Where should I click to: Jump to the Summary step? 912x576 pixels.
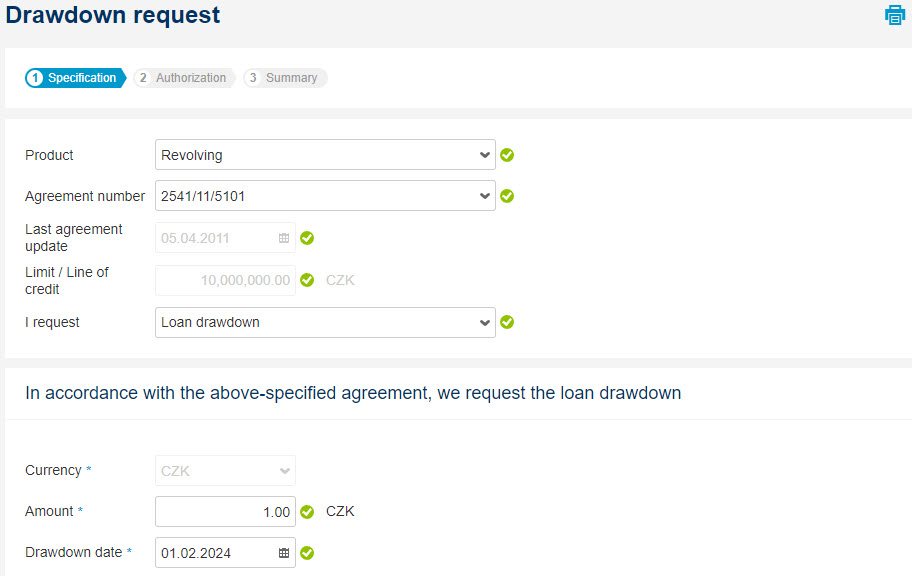pyautogui.click(x=285, y=78)
